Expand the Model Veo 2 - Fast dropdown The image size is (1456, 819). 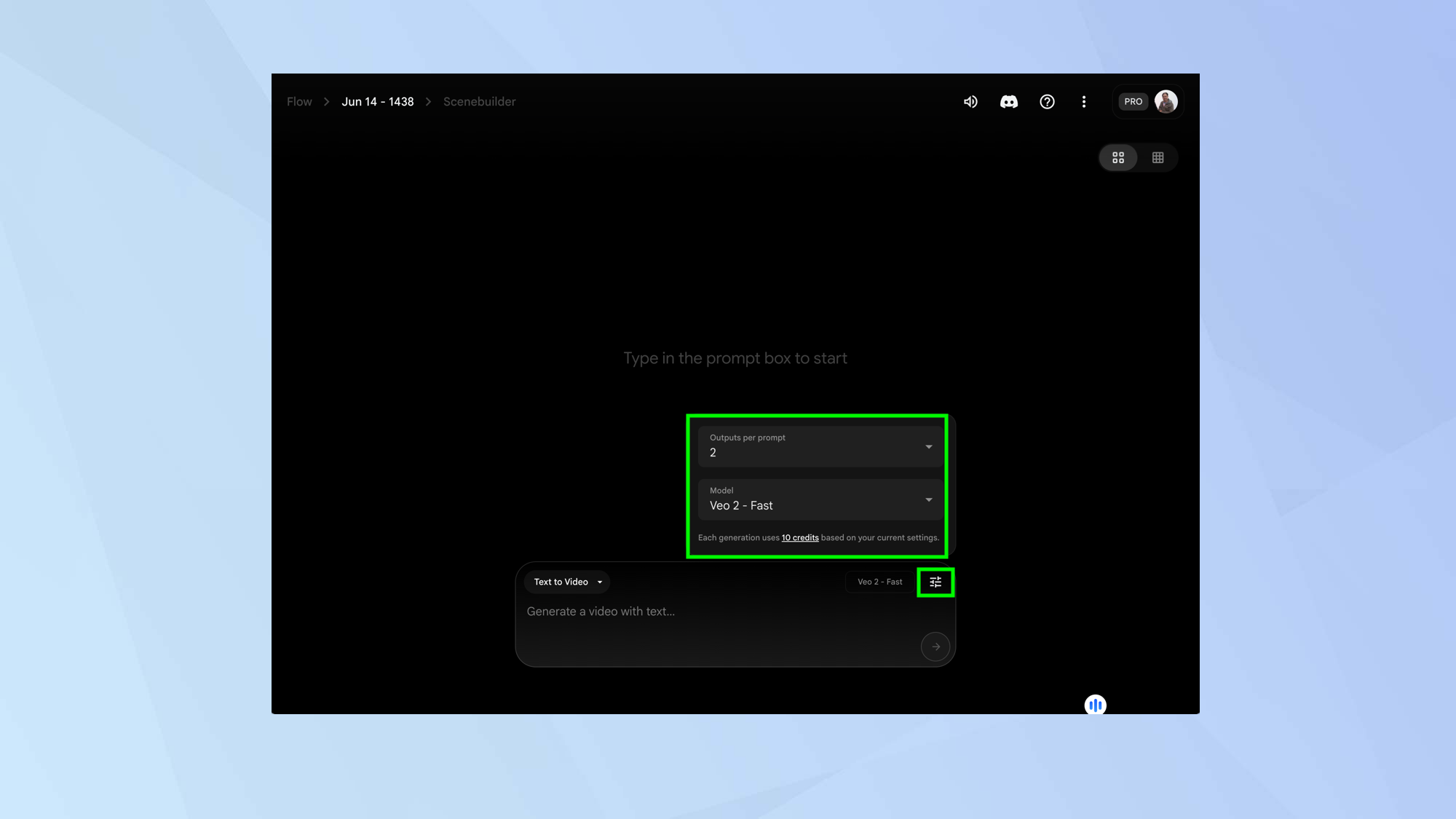pyautogui.click(x=820, y=499)
